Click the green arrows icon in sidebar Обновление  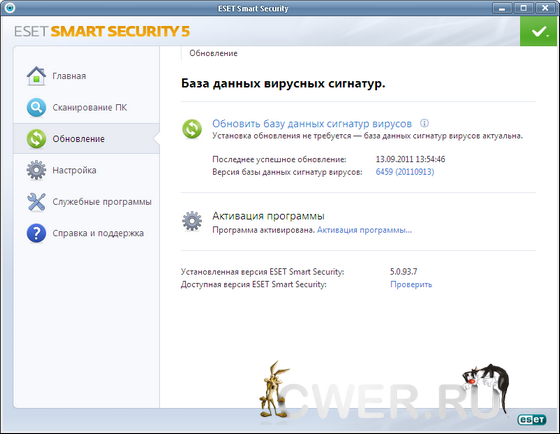click(36, 139)
